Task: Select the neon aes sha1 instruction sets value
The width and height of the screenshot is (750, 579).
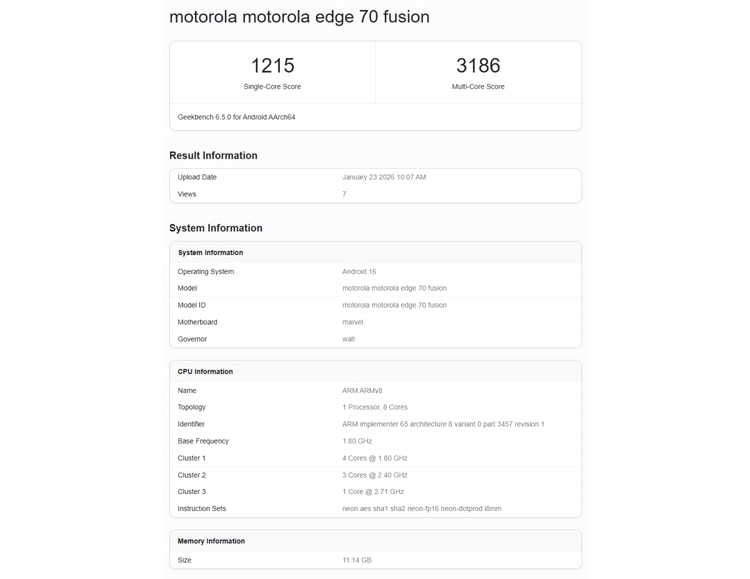Action: (x=422, y=509)
